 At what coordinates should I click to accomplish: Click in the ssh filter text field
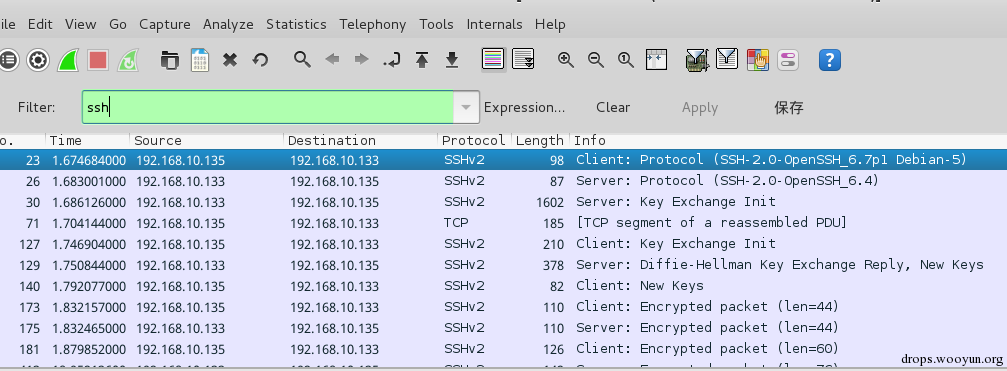click(x=268, y=107)
